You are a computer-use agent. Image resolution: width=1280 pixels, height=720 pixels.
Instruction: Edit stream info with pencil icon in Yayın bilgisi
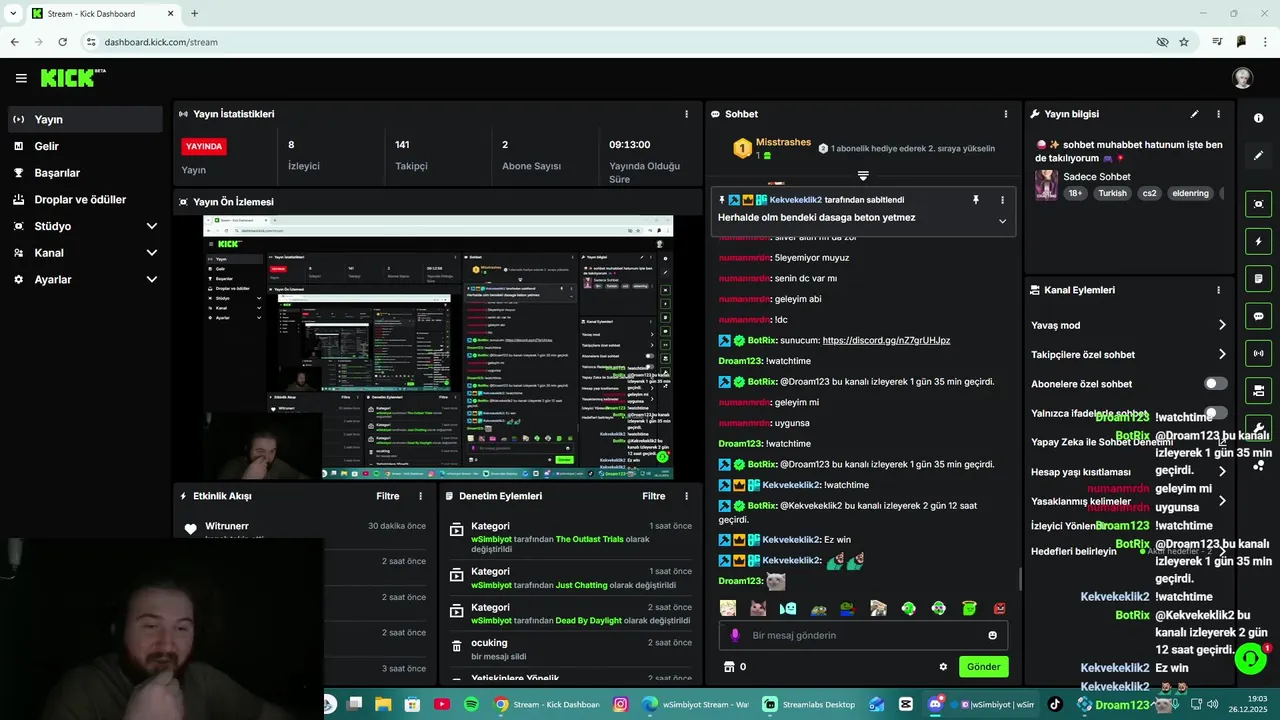point(1194,114)
